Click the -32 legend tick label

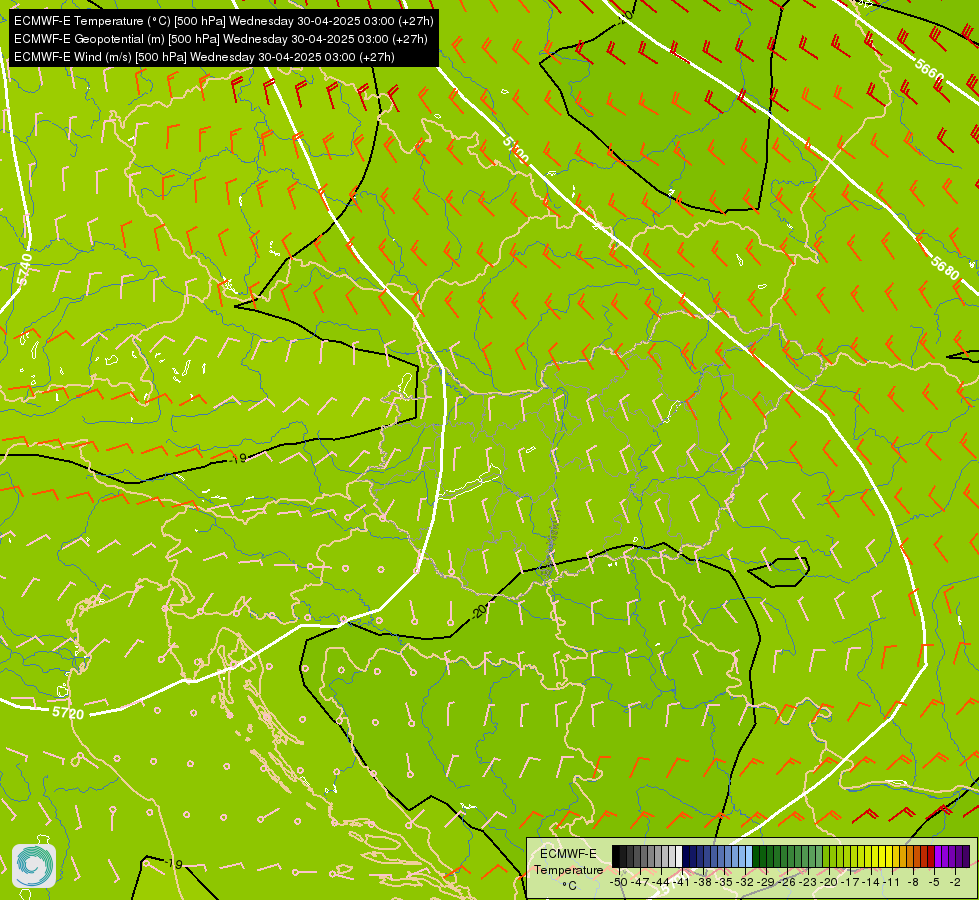click(745, 882)
